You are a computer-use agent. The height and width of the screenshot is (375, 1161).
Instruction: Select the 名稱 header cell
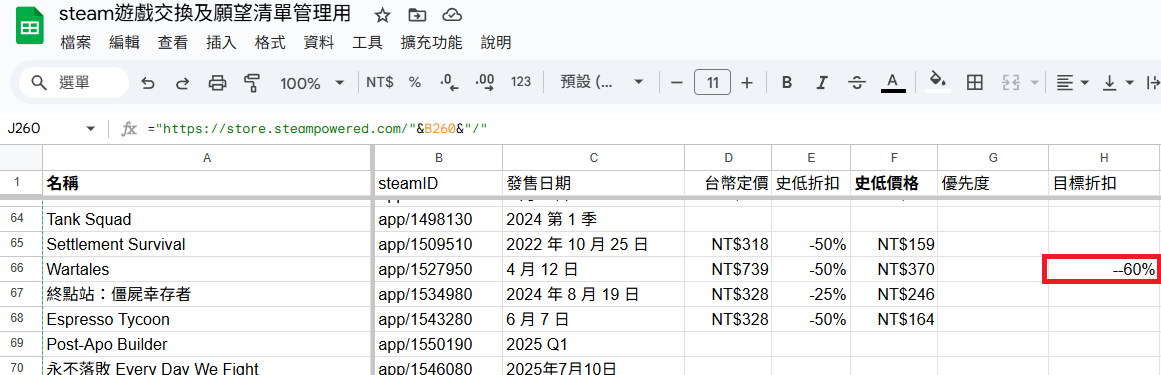point(207,183)
